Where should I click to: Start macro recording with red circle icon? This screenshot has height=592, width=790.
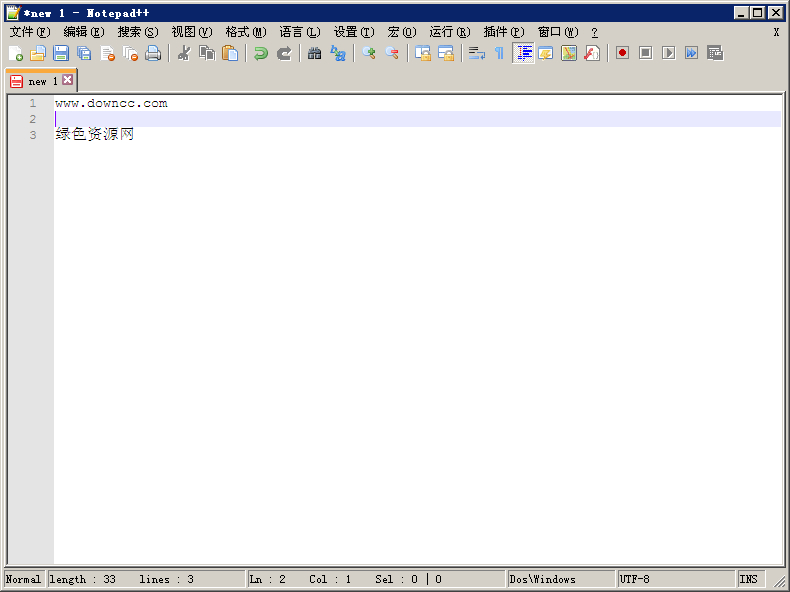tap(622, 53)
